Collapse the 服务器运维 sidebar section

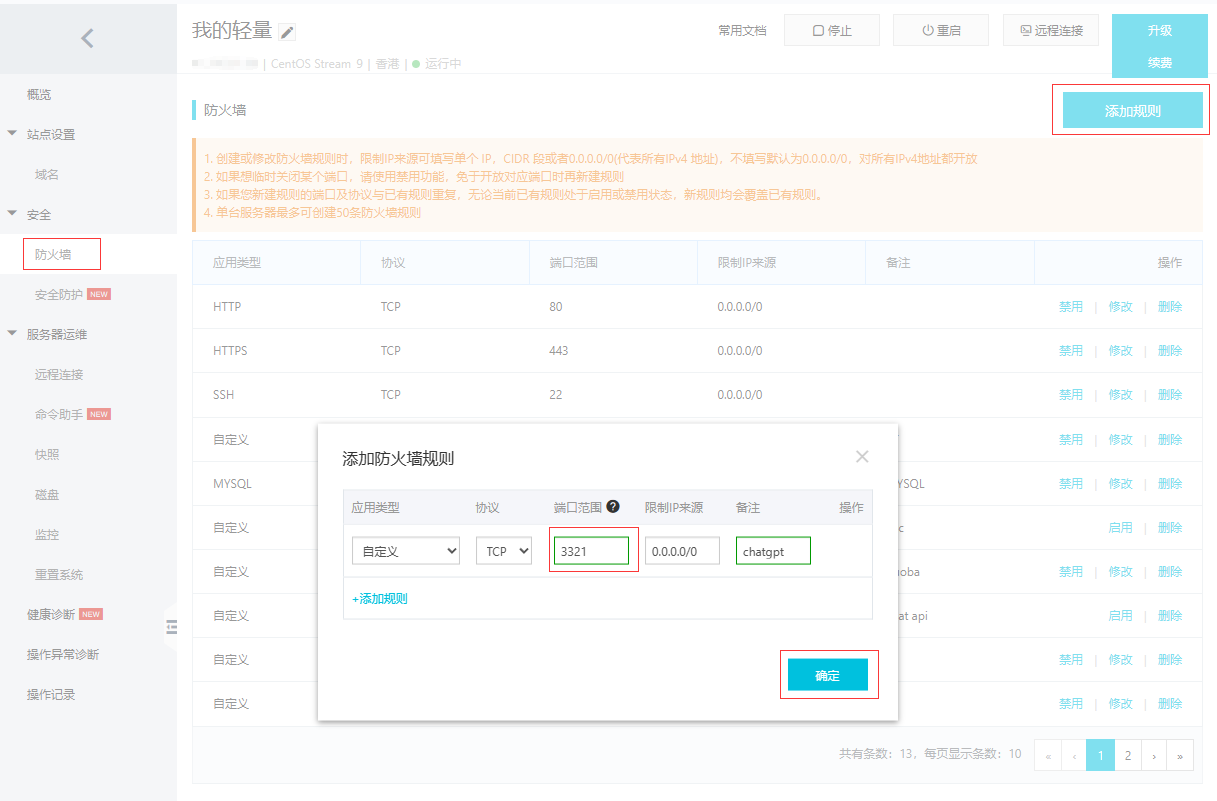click(13, 334)
